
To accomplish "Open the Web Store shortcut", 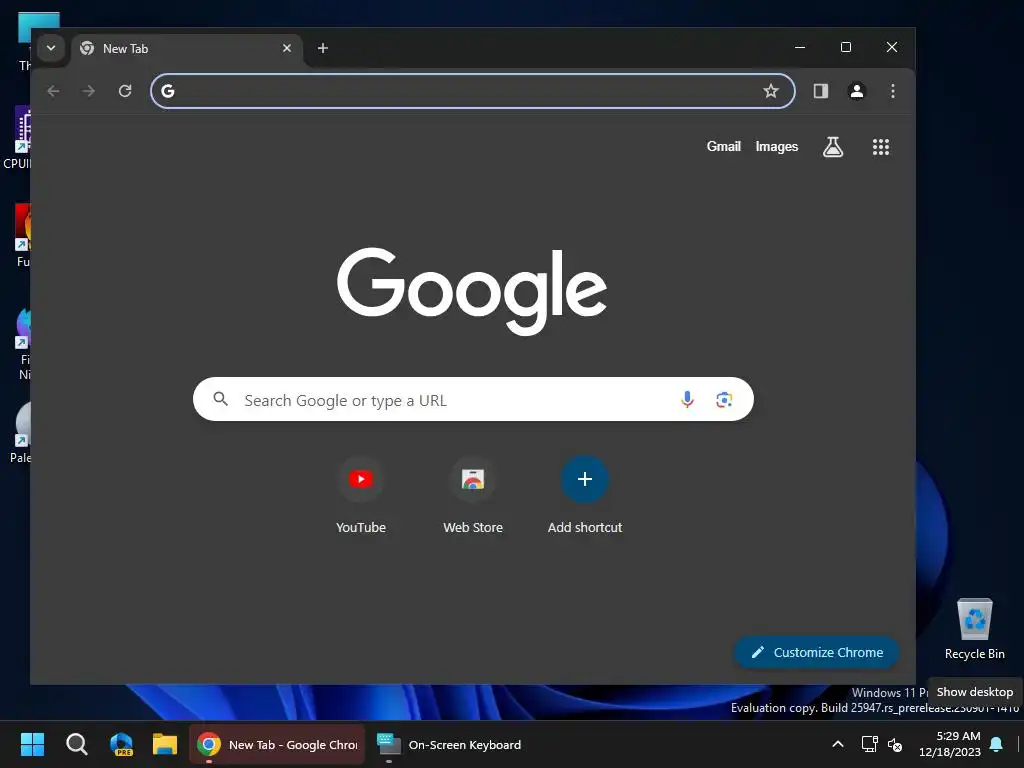I will pos(473,495).
